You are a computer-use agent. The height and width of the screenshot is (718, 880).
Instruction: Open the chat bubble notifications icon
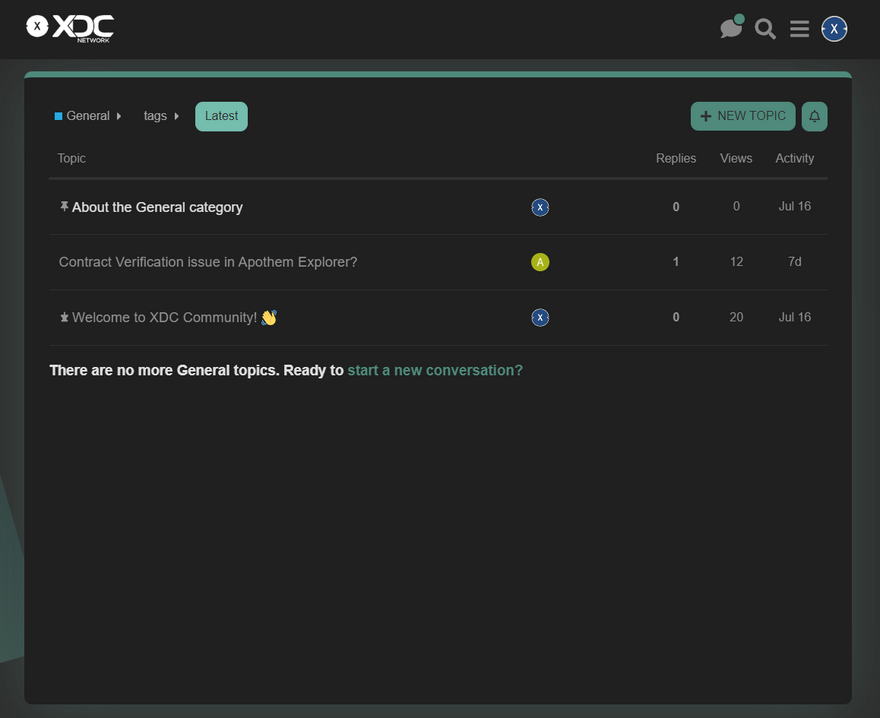731,28
